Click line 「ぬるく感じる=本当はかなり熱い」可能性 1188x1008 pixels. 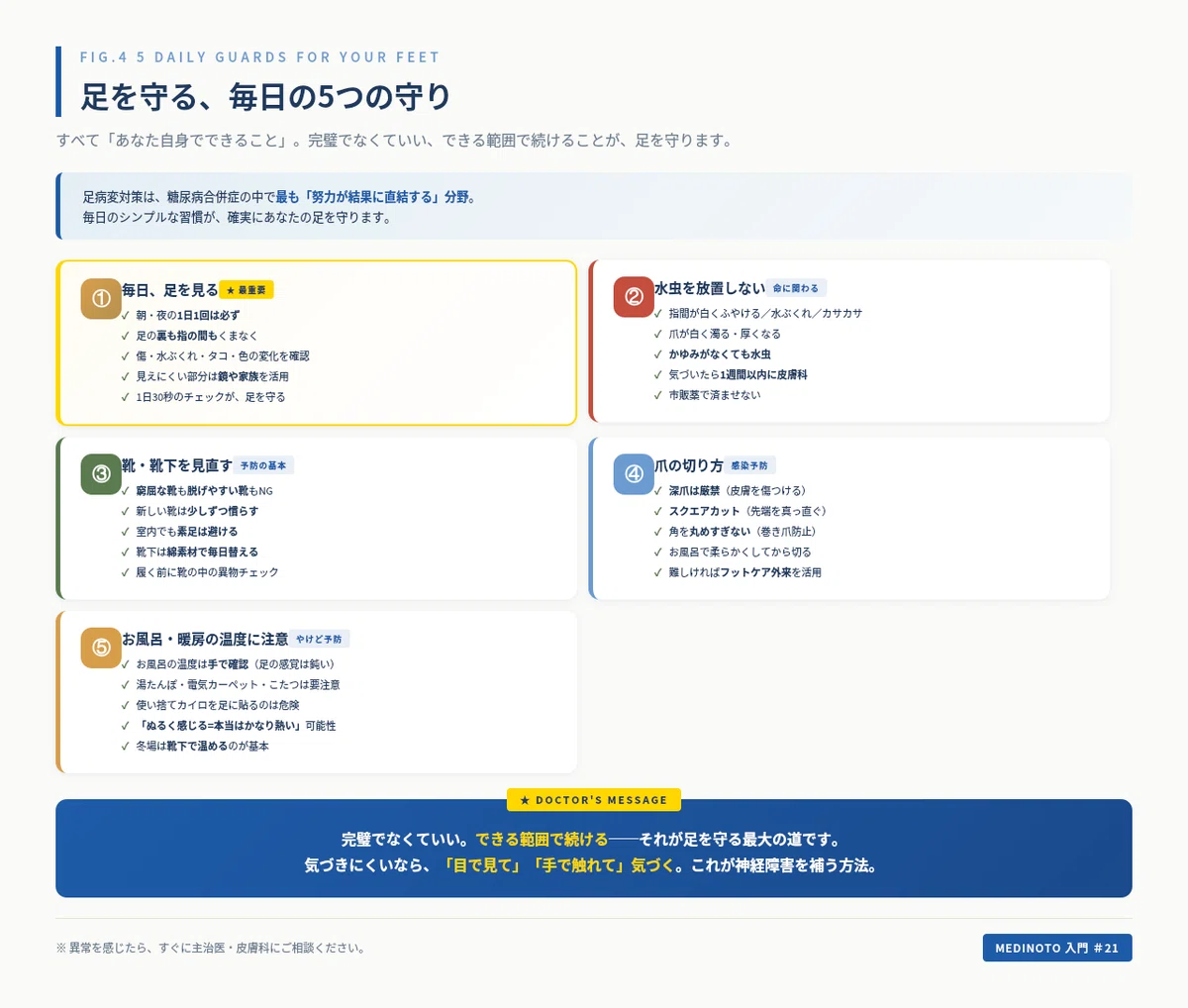point(236,726)
